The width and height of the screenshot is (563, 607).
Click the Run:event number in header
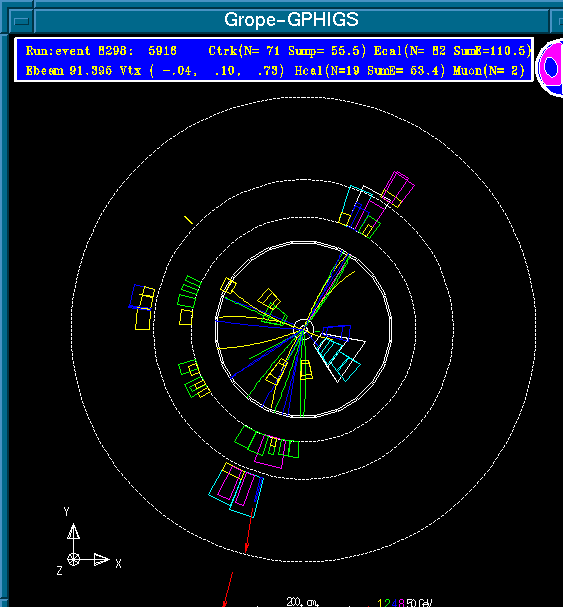pyautogui.click(x=101, y=51)
